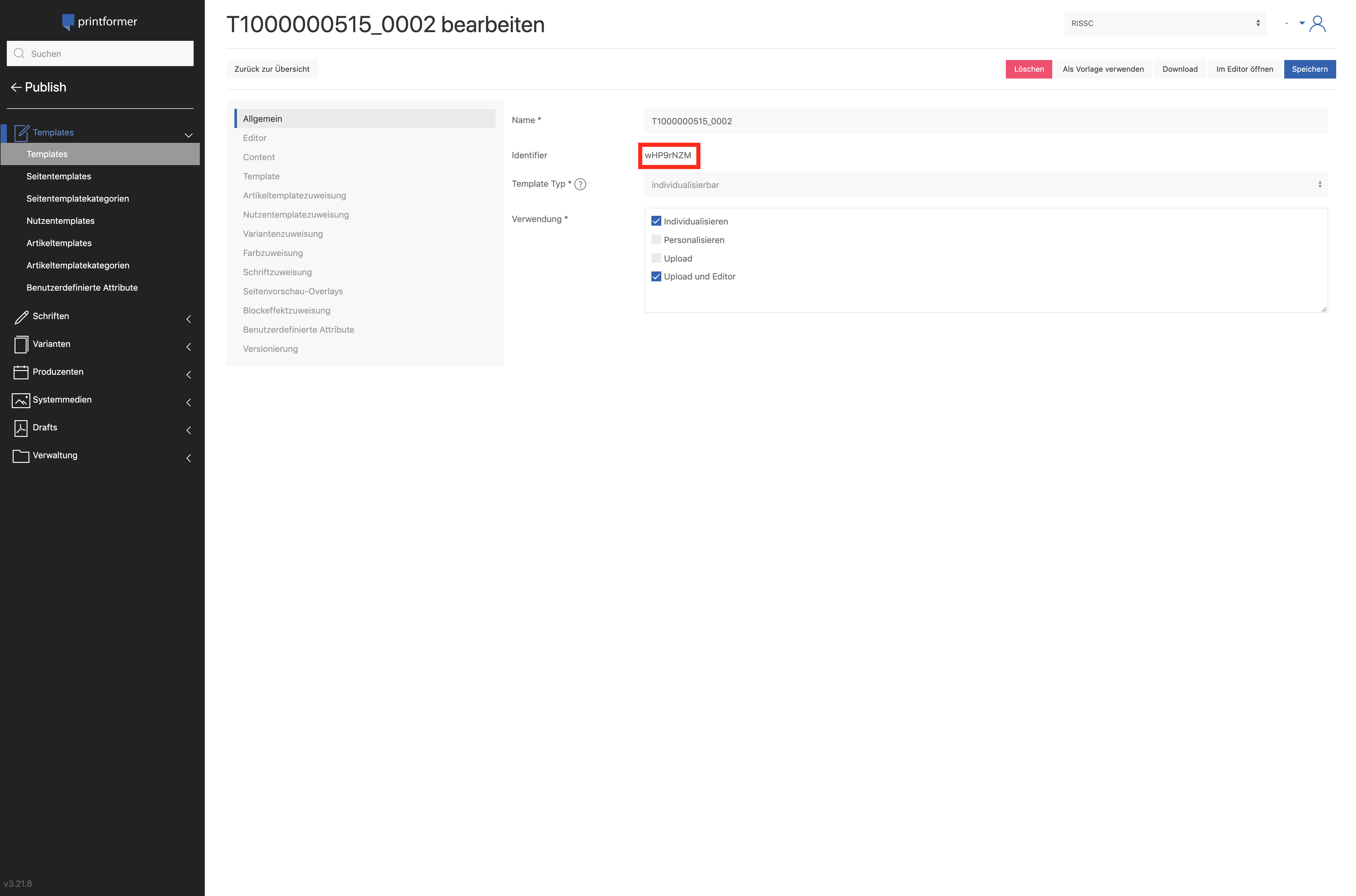Click the Produzenten calendar icon

[21, 372]
